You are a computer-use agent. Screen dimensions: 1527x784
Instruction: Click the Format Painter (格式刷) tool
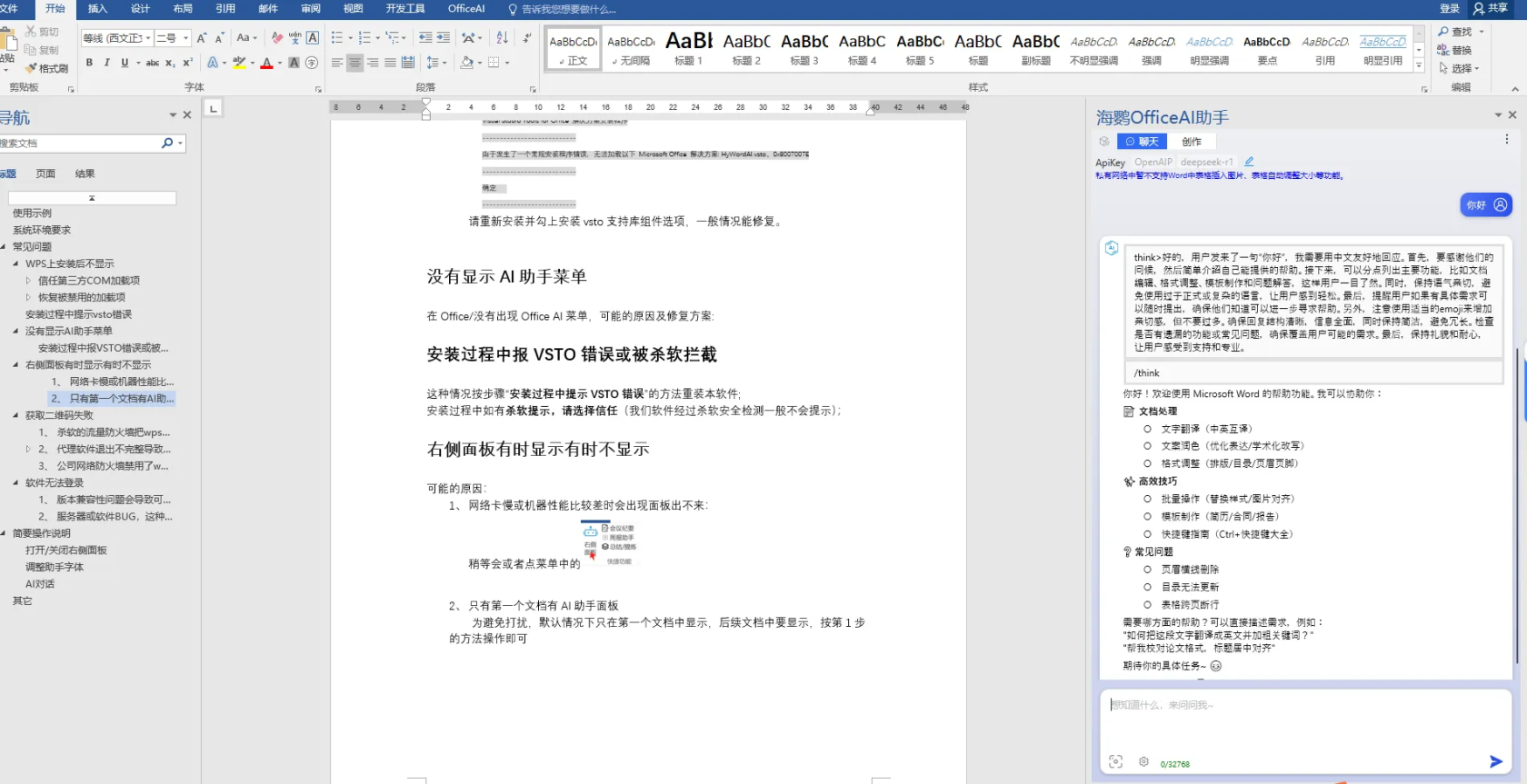pos(47,68)
